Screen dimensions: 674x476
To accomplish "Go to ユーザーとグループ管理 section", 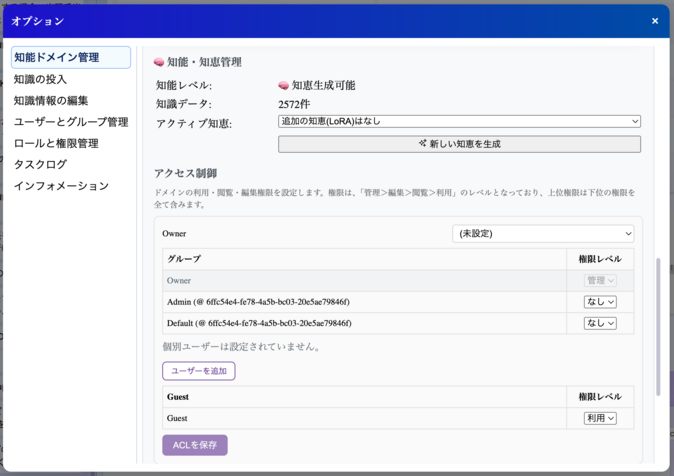I will pos(71,122).
